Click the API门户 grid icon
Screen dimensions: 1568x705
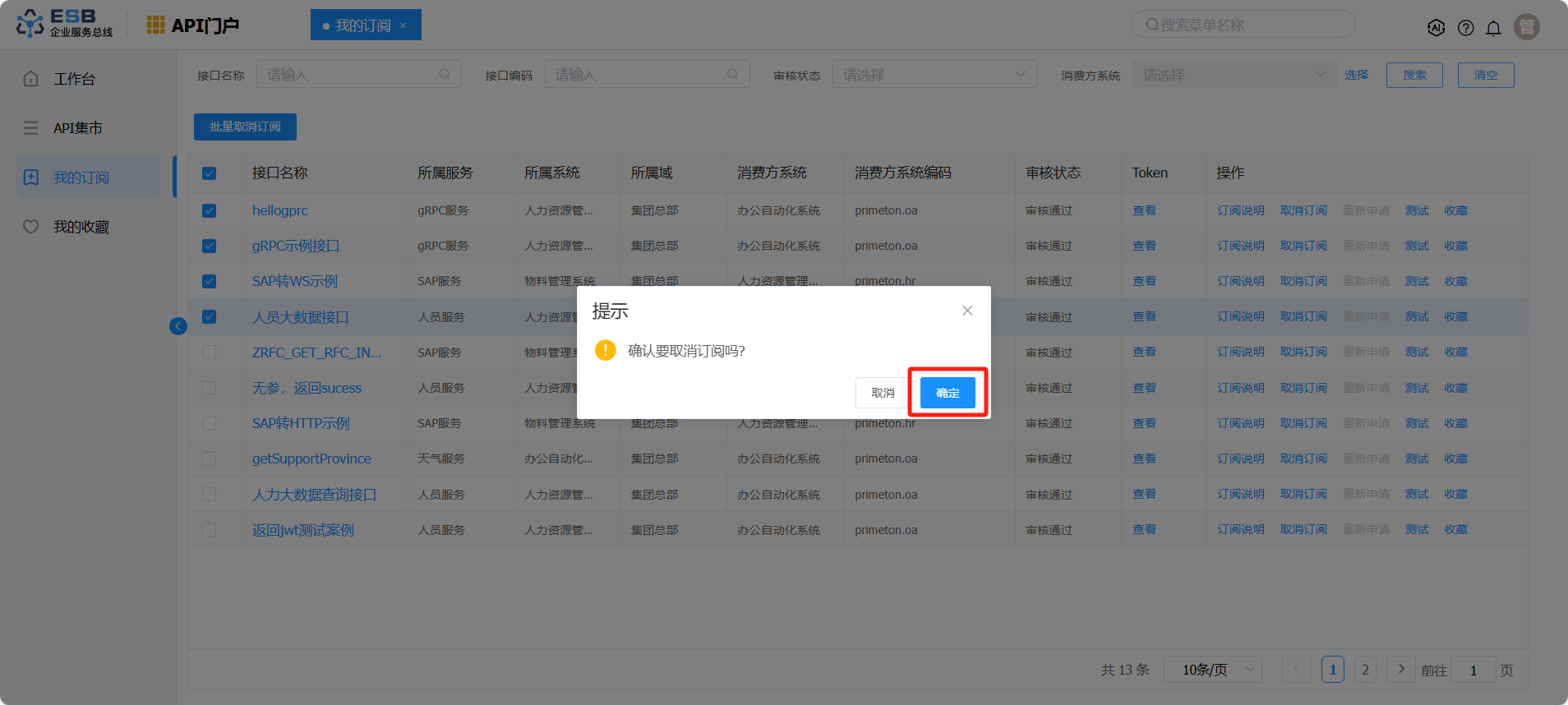(155, 25)
